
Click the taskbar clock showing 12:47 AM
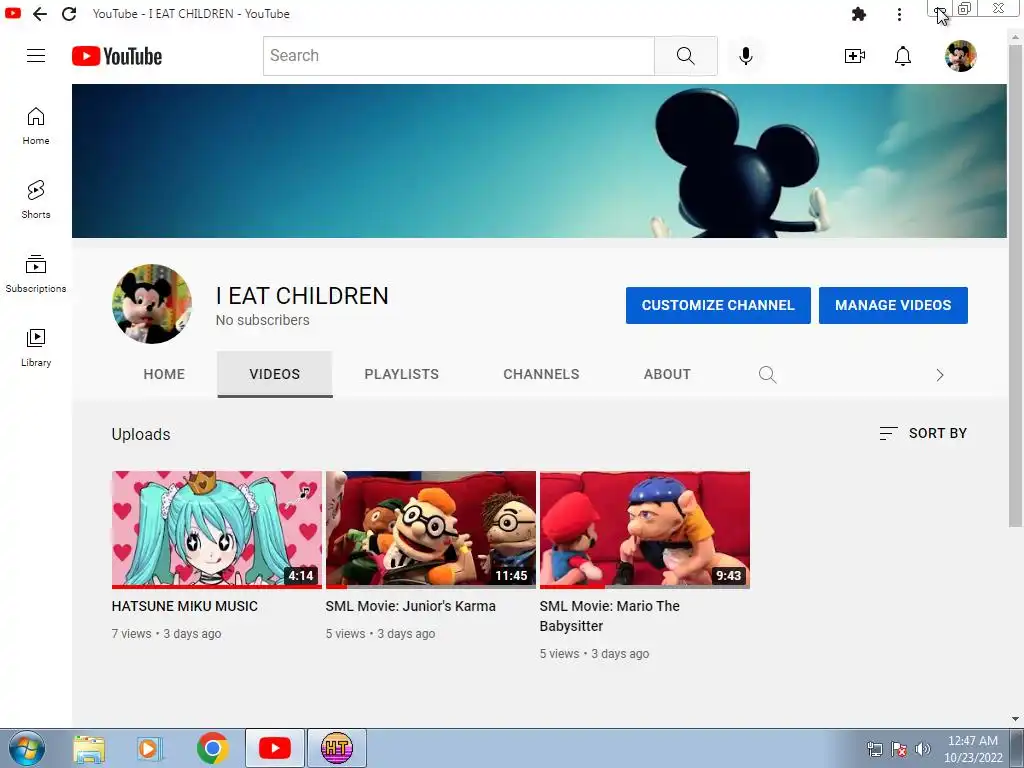click(972, 749)
